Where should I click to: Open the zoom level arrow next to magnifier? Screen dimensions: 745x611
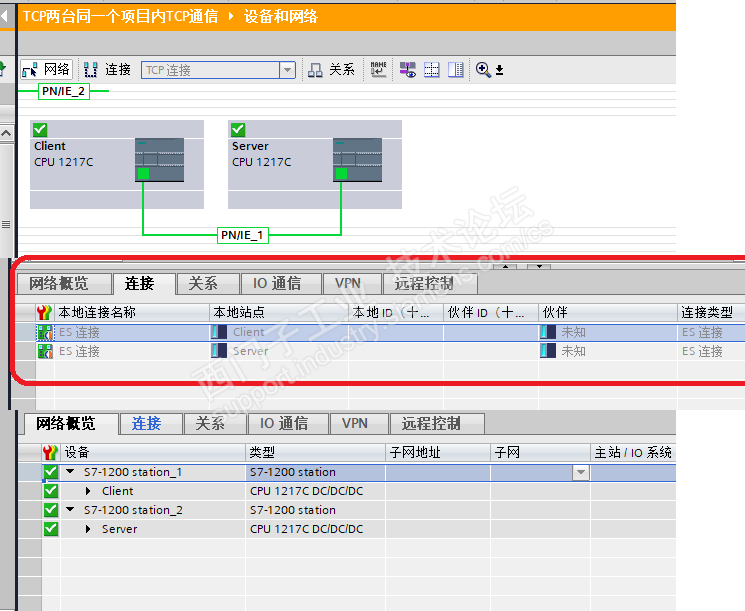499,70
